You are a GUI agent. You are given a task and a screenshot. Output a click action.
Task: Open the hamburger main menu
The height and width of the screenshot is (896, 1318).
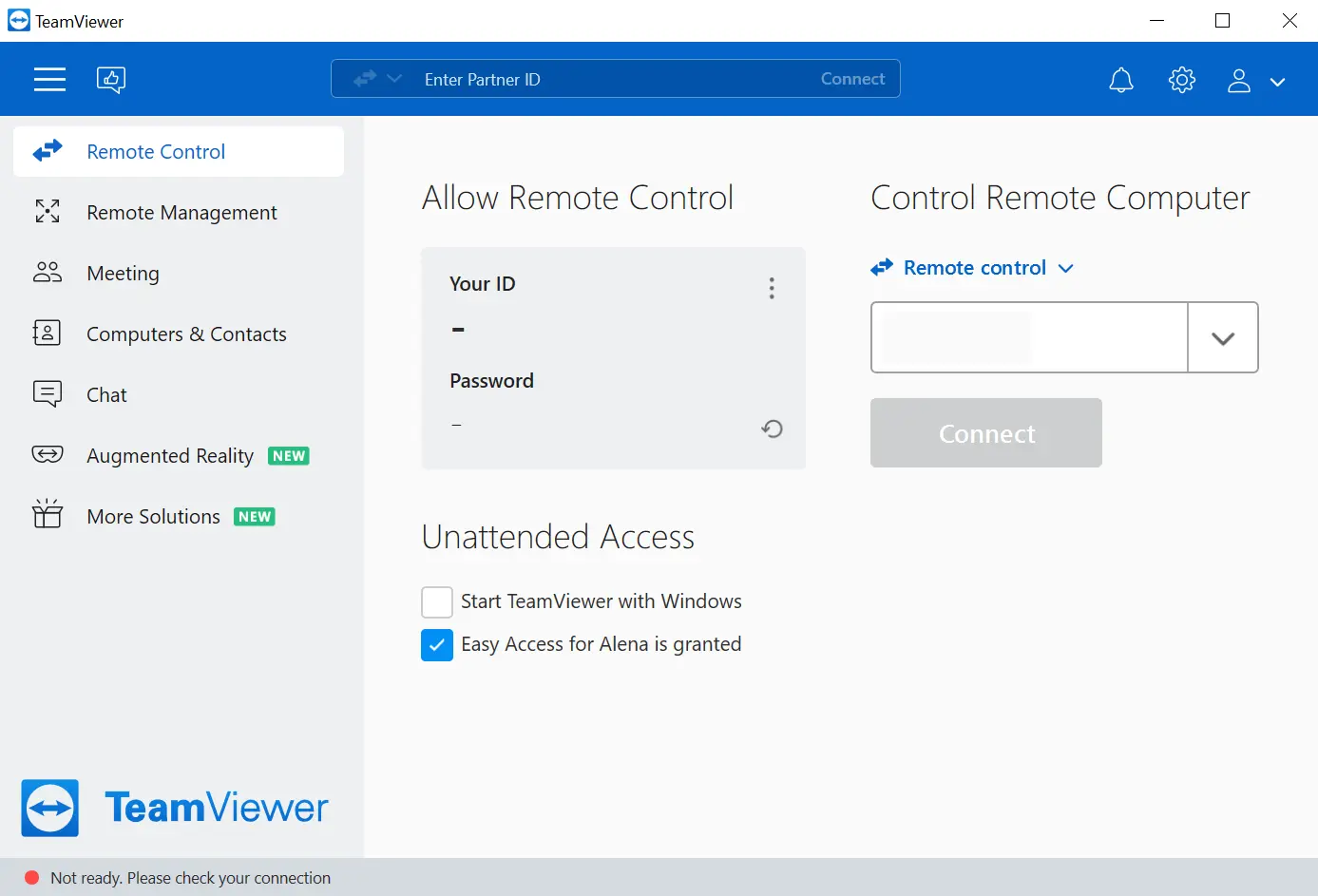49,79
